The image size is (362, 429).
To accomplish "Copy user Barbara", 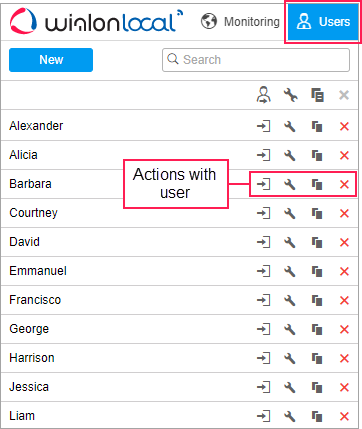I will tap(317, 184).
